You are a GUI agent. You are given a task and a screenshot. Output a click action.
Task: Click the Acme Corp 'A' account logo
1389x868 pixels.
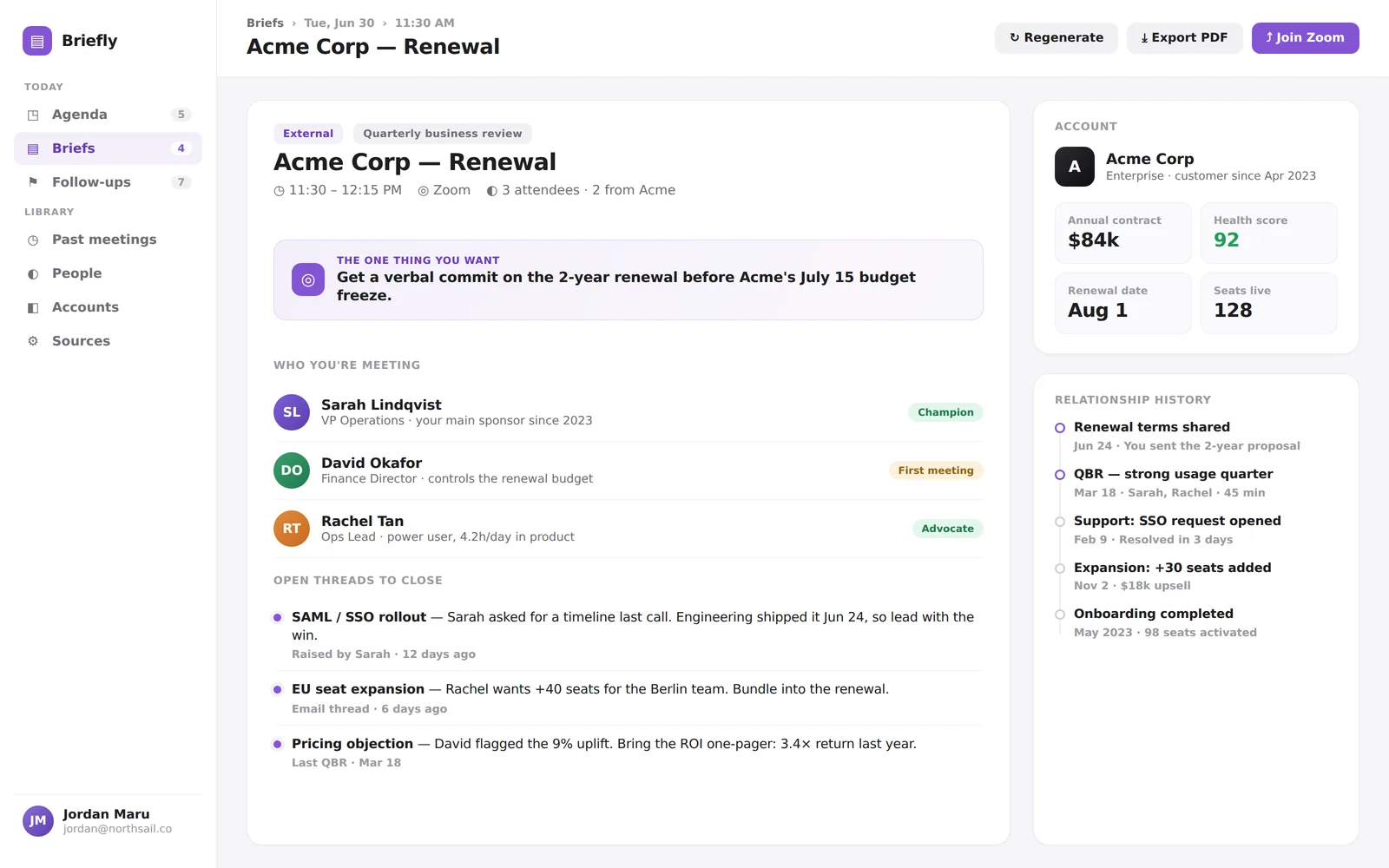pyautogui.click(x=1075, y=167)
